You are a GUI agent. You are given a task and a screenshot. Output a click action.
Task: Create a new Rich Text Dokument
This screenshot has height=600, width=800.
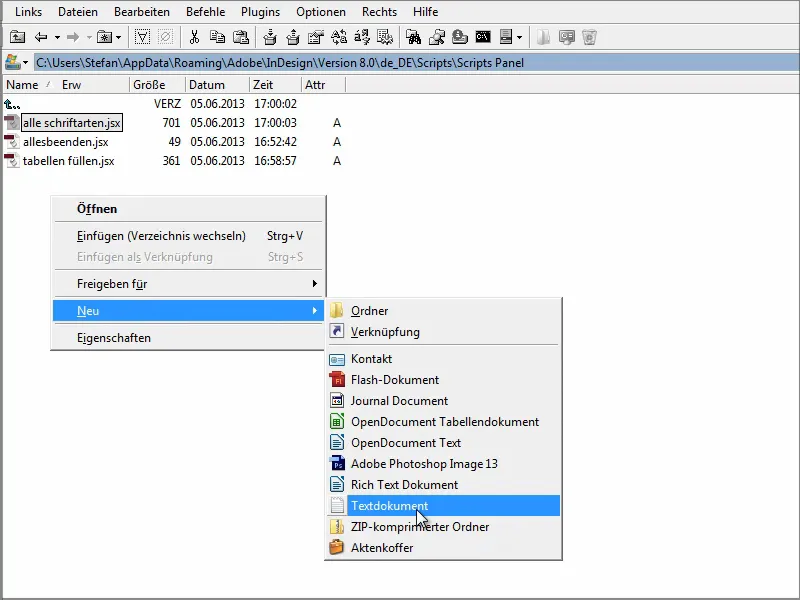(x=443, y=484)
